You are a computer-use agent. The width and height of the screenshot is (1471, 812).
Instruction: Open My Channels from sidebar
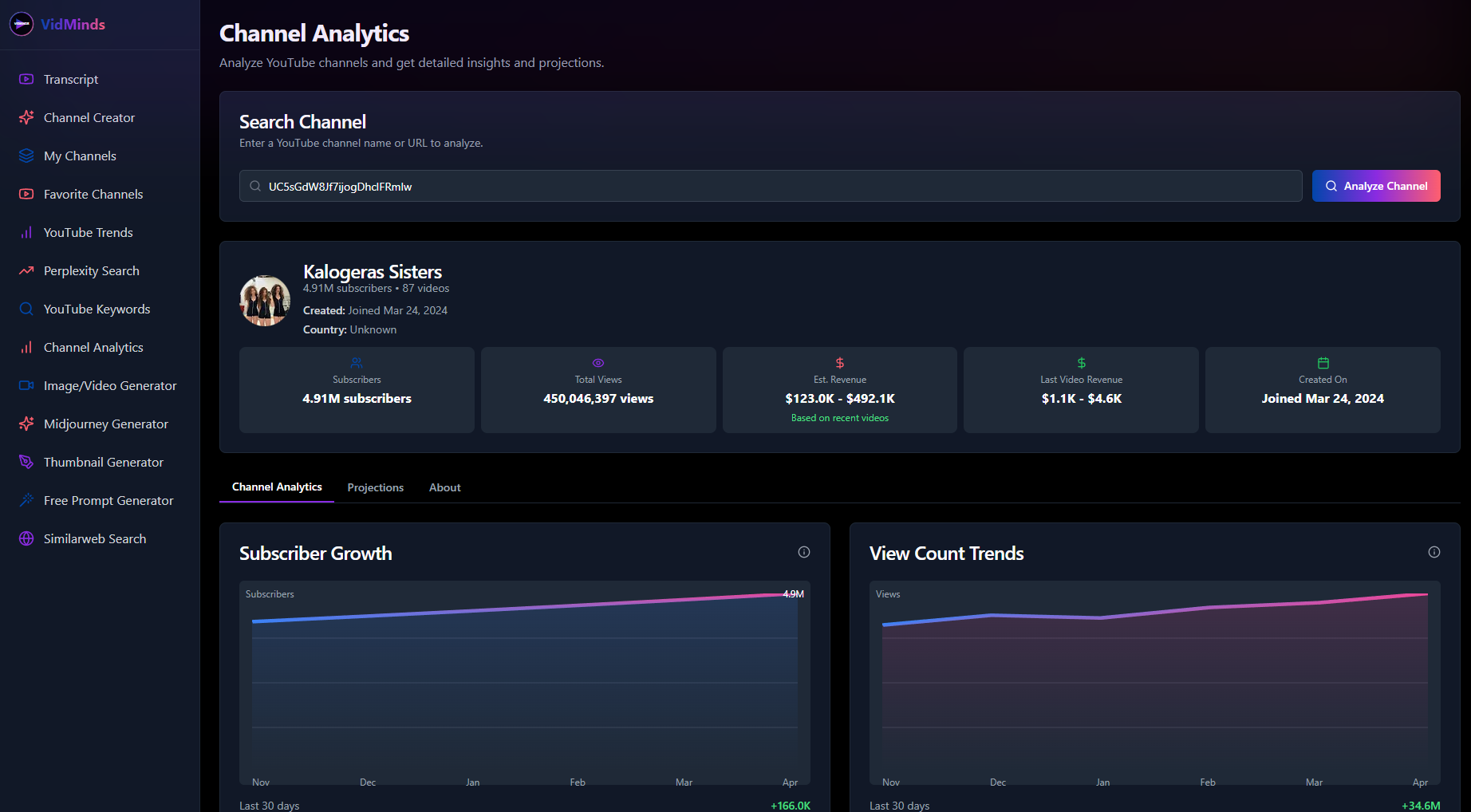(x=100, y=156)
